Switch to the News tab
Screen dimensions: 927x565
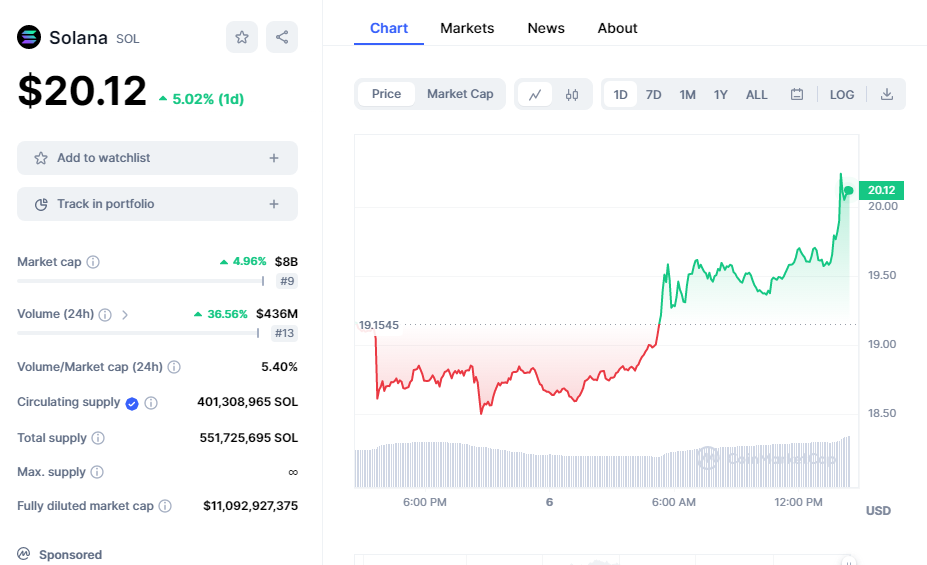[x=546, y=28]
